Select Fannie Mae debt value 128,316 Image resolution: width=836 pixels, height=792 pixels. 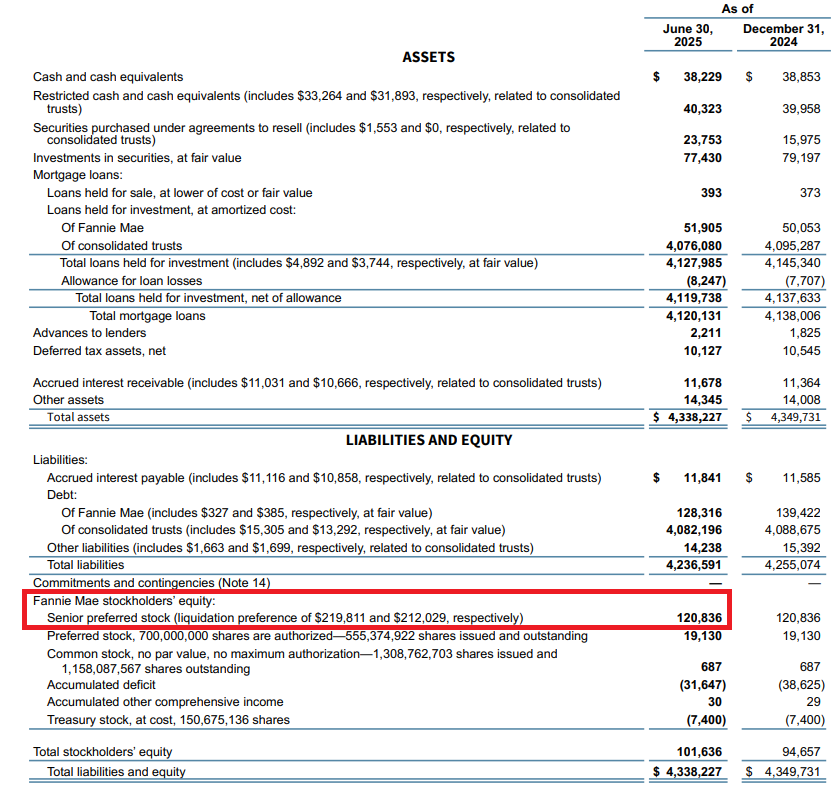click(700, 513)
